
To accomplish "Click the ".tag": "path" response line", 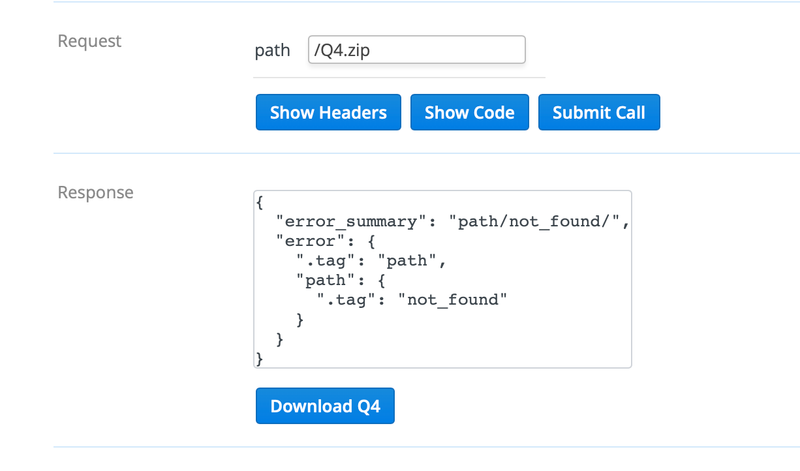I will (370, 261).
